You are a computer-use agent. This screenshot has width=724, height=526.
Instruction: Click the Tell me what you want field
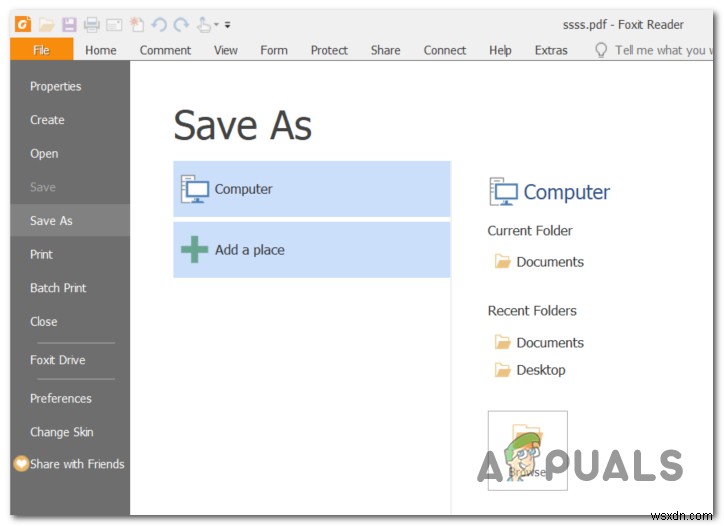pos(663,50)
